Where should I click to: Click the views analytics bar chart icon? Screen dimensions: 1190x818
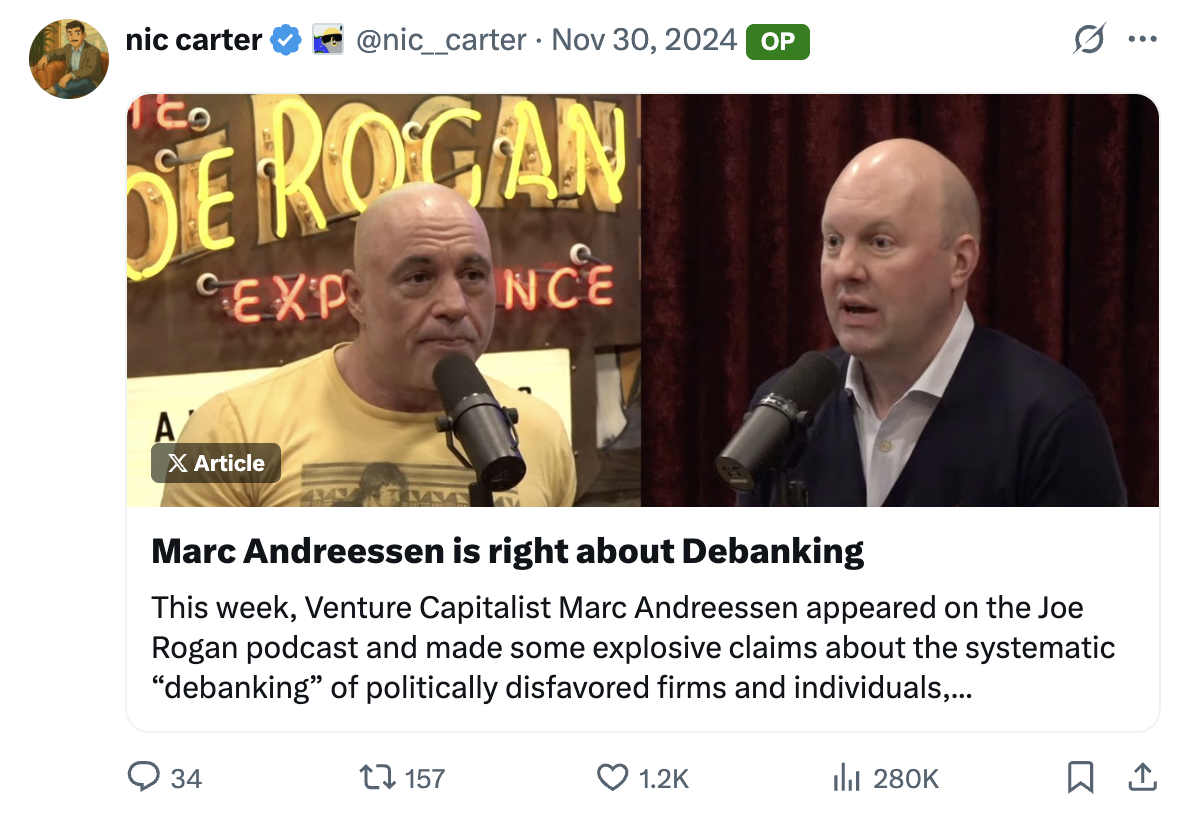[x=847, y=777]
